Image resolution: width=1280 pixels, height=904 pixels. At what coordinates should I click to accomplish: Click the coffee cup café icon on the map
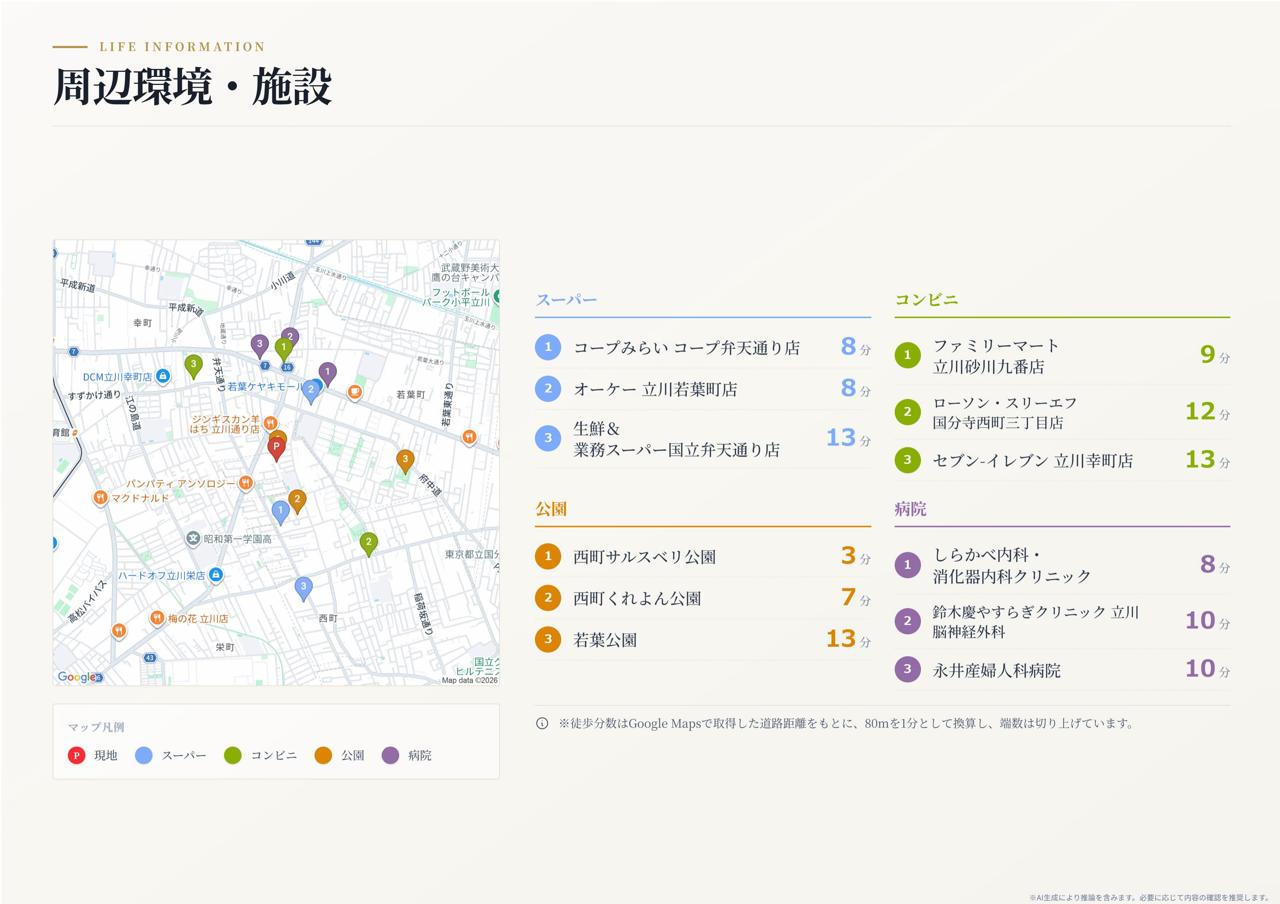pos(354,393)
